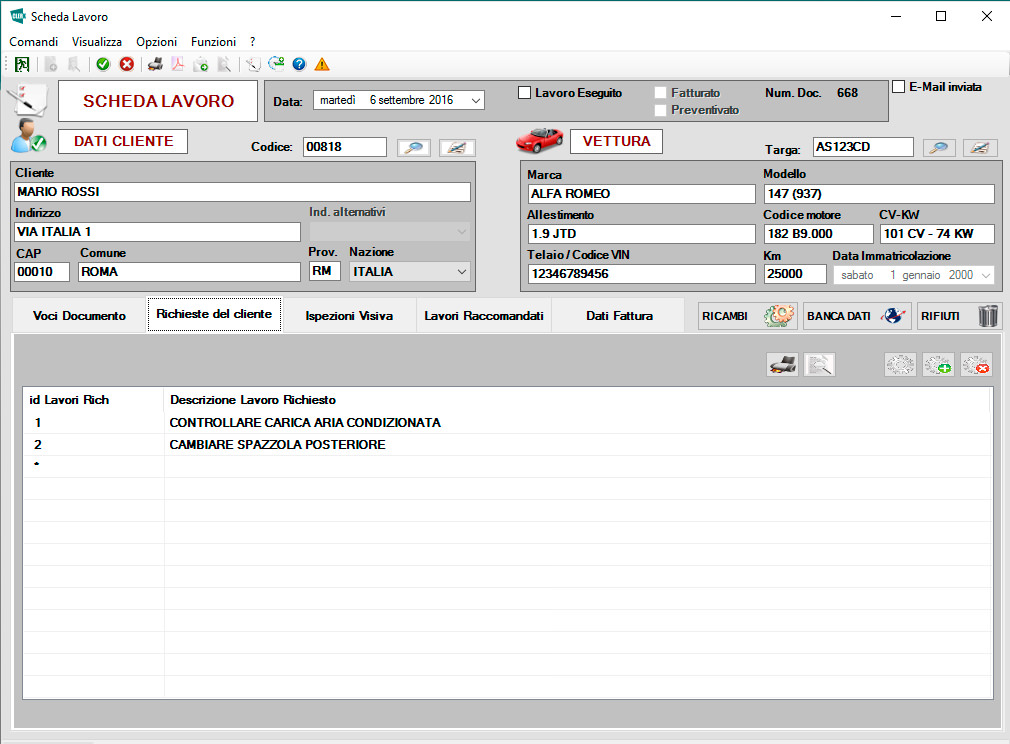Open the Data date picker dropdown
Screen dimensions: 1010x744
click(475, 100)
